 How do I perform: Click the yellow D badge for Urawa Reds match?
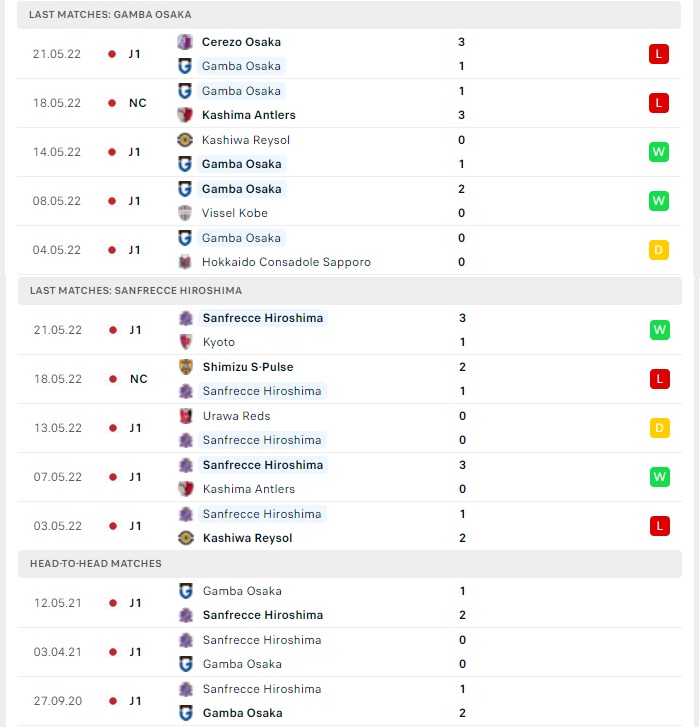coord(660,428)
